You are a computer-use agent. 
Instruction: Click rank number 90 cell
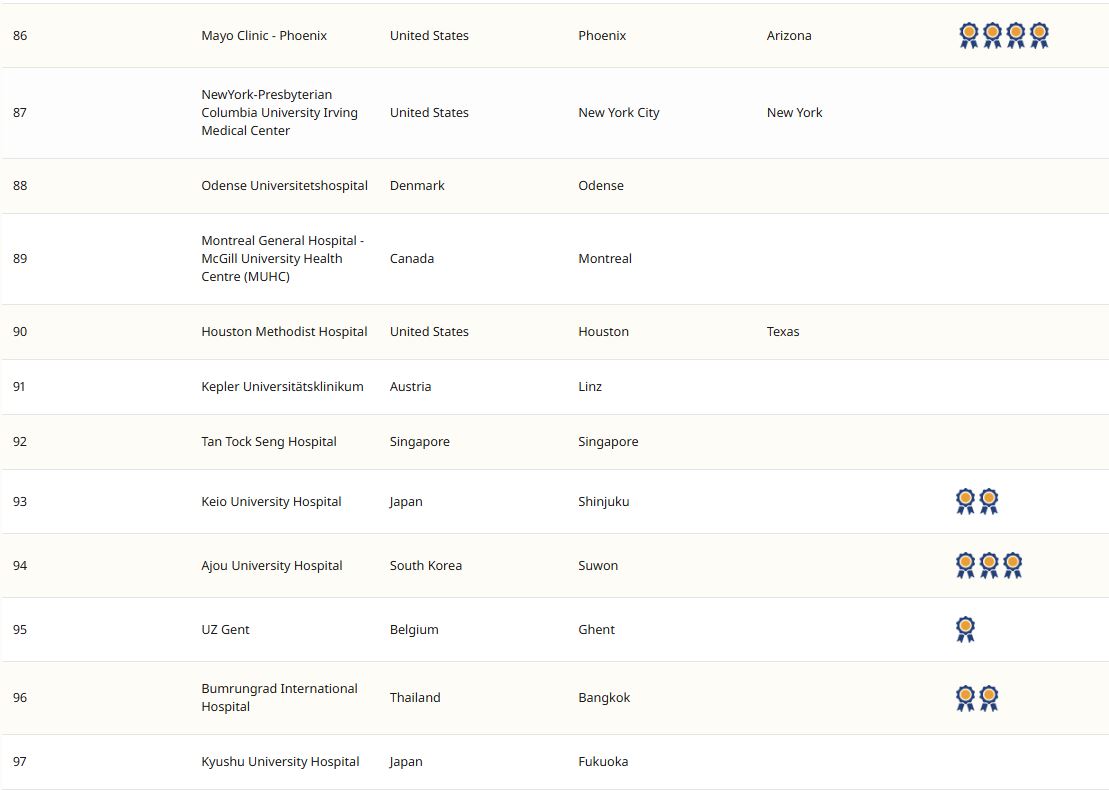(x=20, y=332)
